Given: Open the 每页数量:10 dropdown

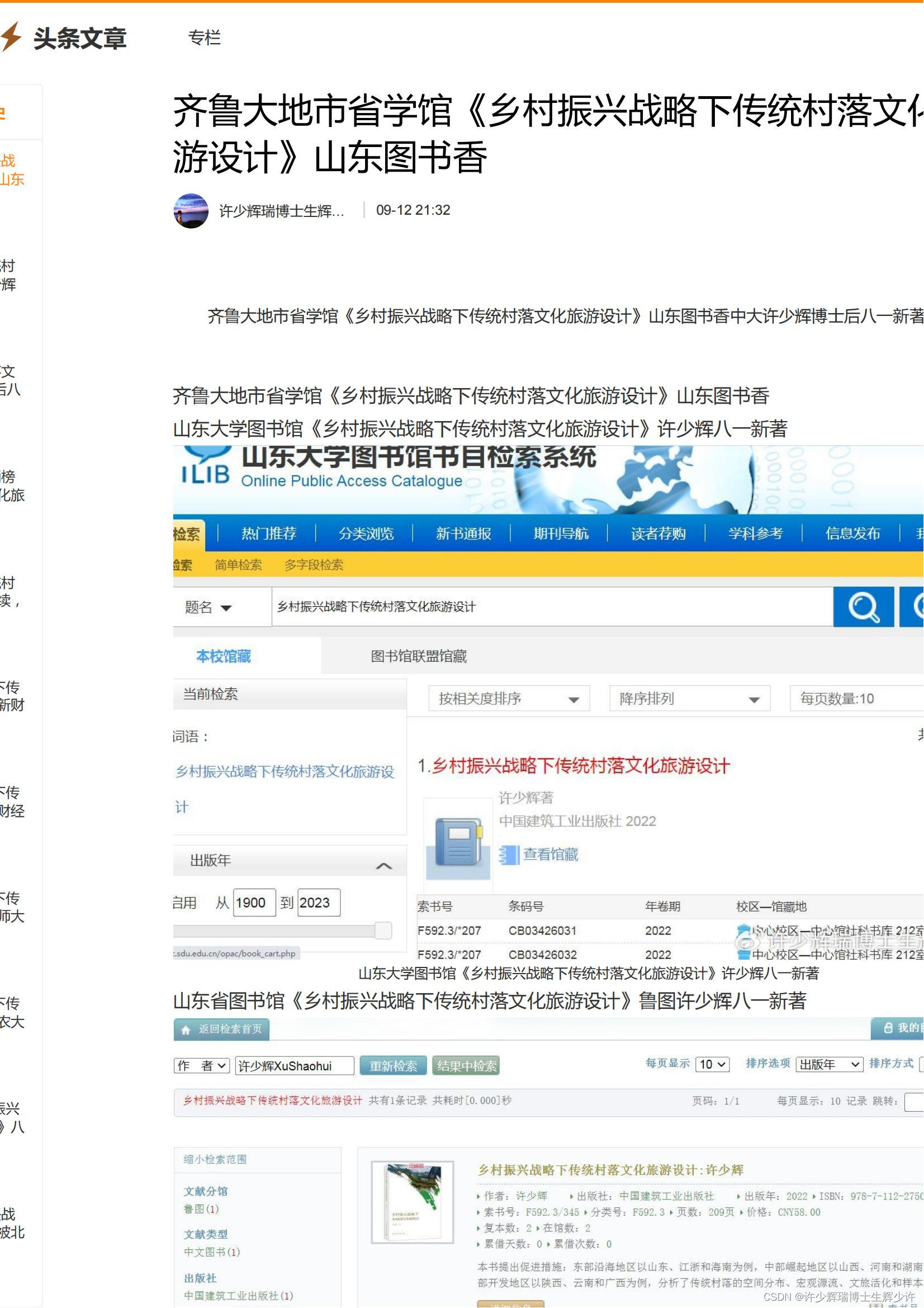Looking at the screenshot, I should (857, 699).
